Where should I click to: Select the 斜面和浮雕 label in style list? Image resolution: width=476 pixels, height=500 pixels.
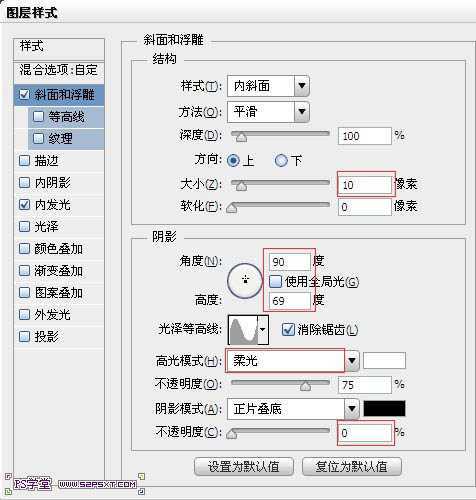coord(64,95)
